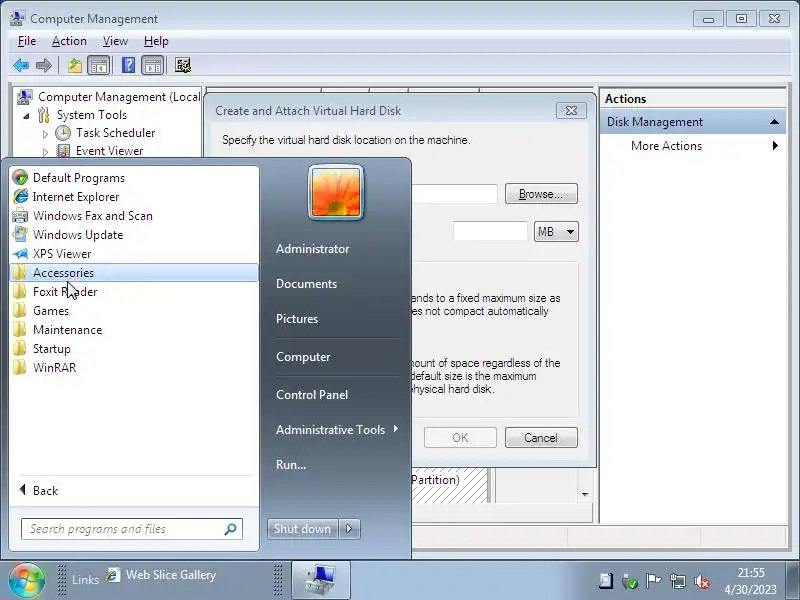Click the checkered settings toolbar icon
This screenshot has width=800, height=600.
[183, 65]
